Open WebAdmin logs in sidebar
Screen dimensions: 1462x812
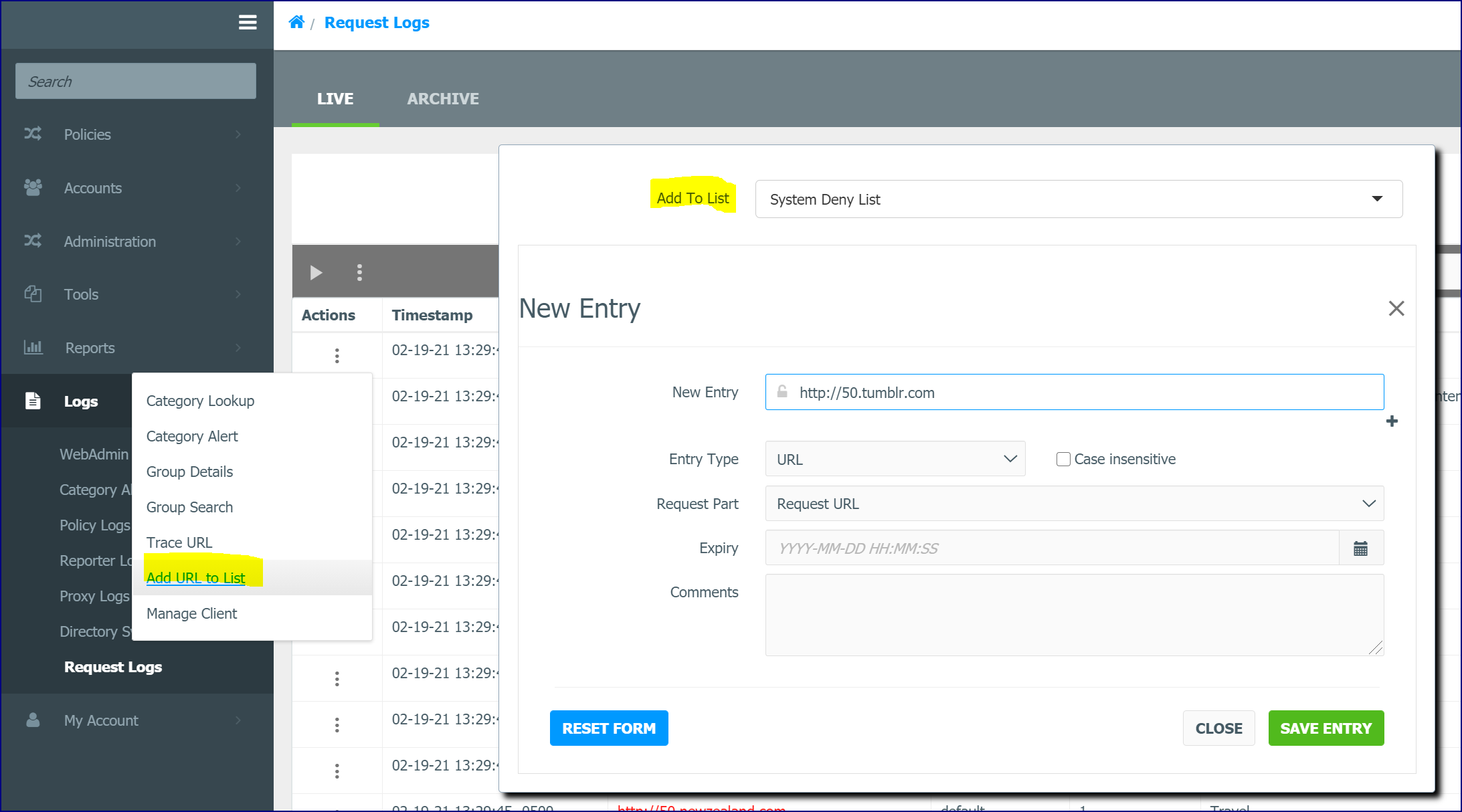pos(94,454)
